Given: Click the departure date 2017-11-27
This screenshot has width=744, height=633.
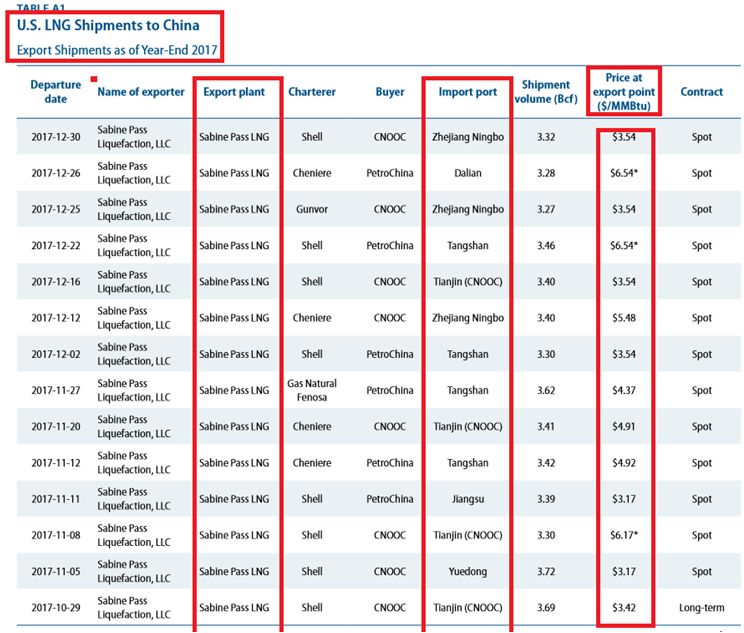Looking at the screenshot, I should tap(56, 391).
